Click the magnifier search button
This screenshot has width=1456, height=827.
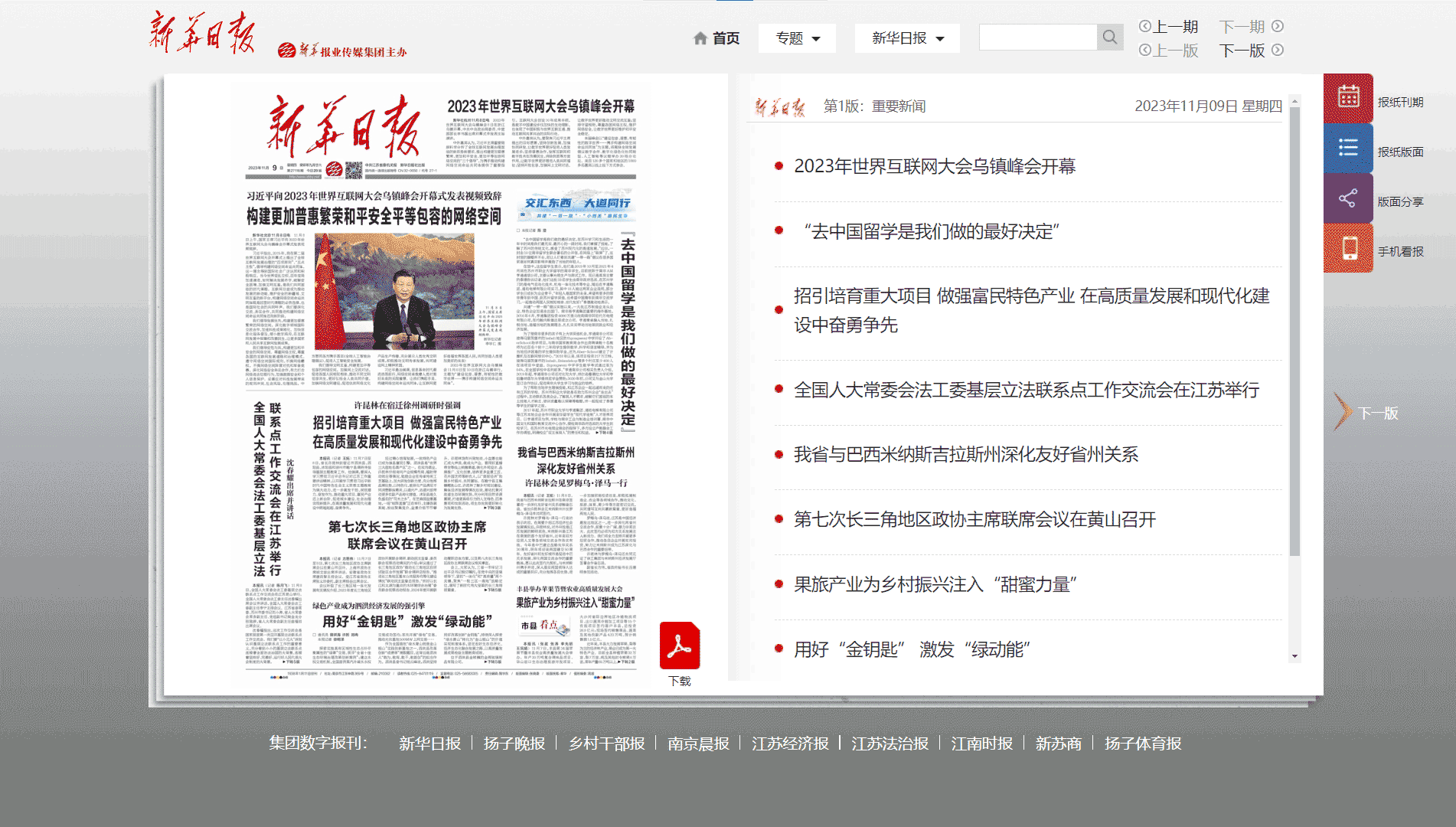pos(1110,38)
